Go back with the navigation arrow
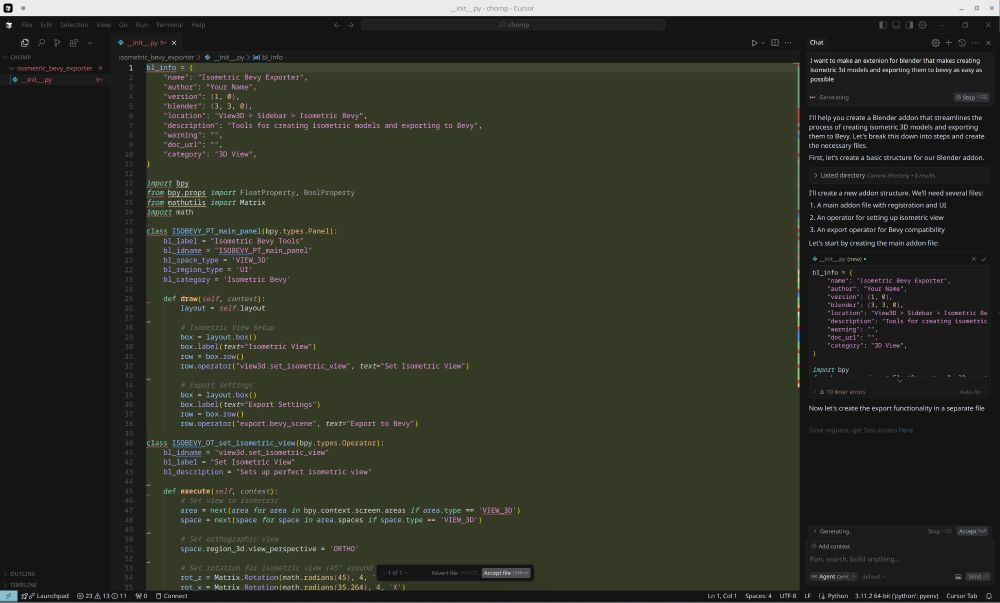Viewport: 1000px width, 603px height. (x=337, y=25)
